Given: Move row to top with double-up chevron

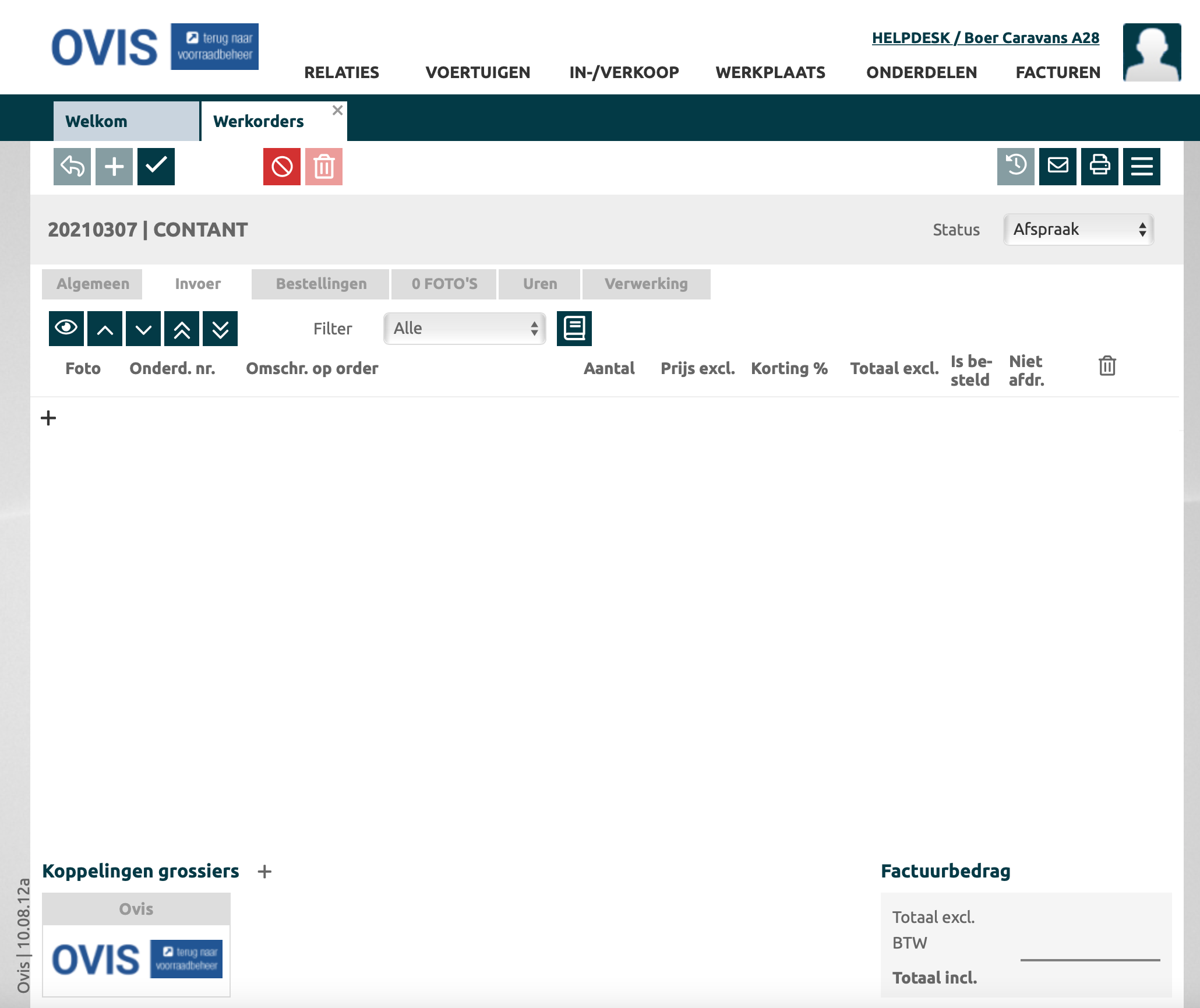Looking at the screenshot, I should click(x=182, y=329).
